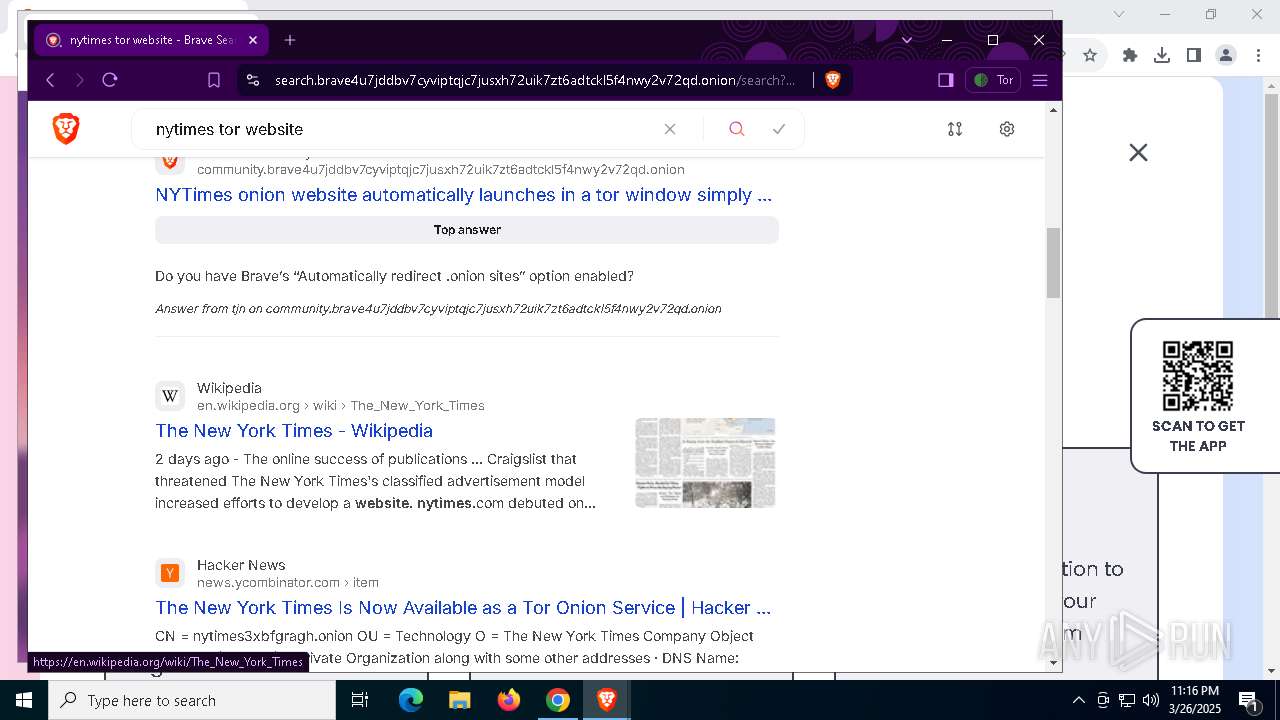Open Chrome extensions puzzle icon
This screenshot has height=720, width=1280.
pyautogui.click(x=1130, y=55)
